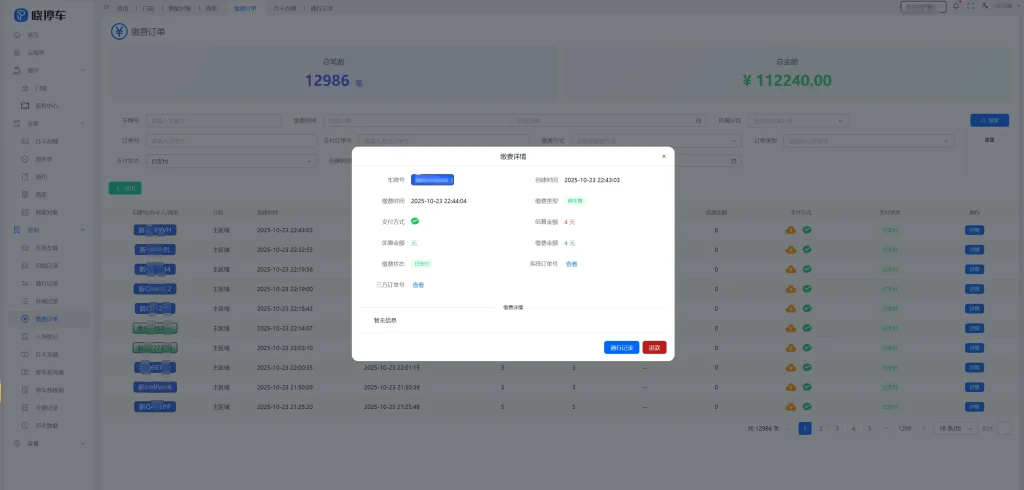Click the calendar icon in the 缴费时间 field
Viewport: 1024px width, 490px height.
[x=698, y=121]
